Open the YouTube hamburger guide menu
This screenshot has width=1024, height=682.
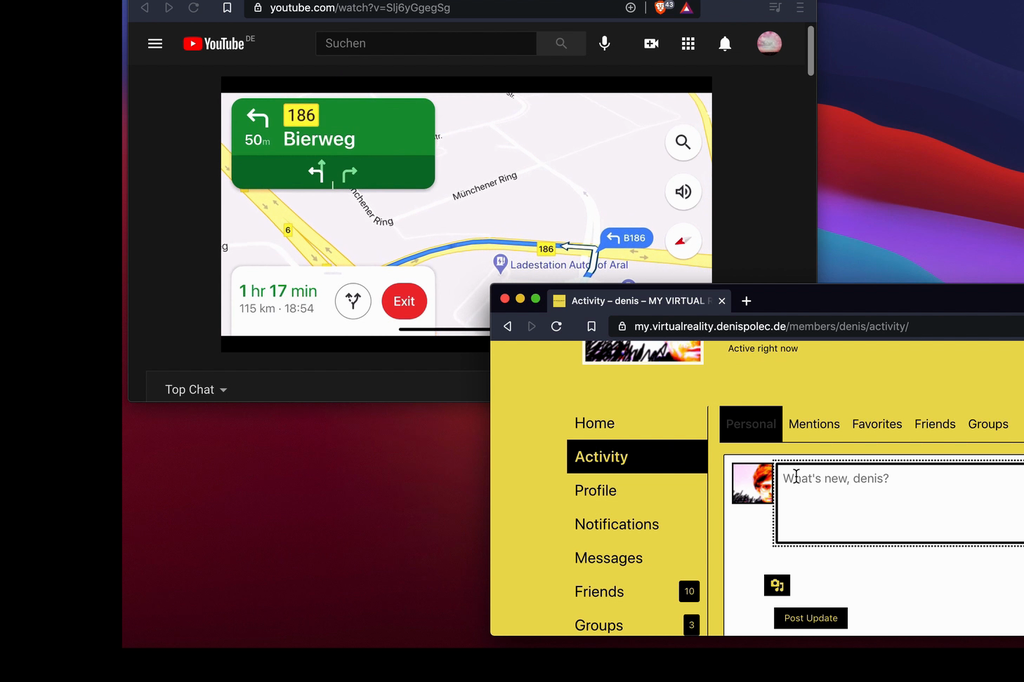tap(155, 44)
